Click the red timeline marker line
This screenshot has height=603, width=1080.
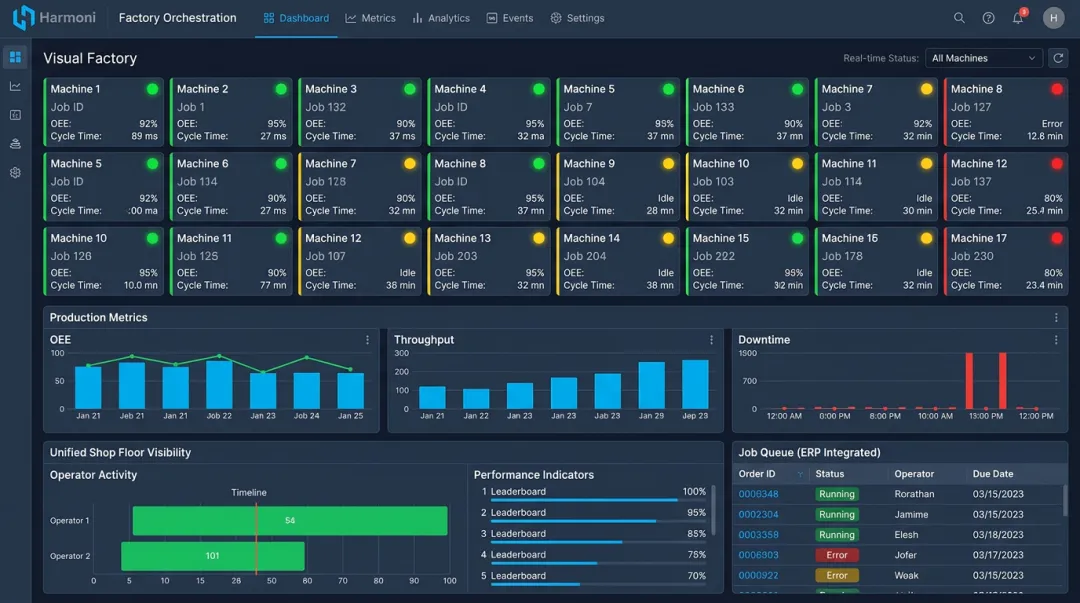(x=256, y=539)
